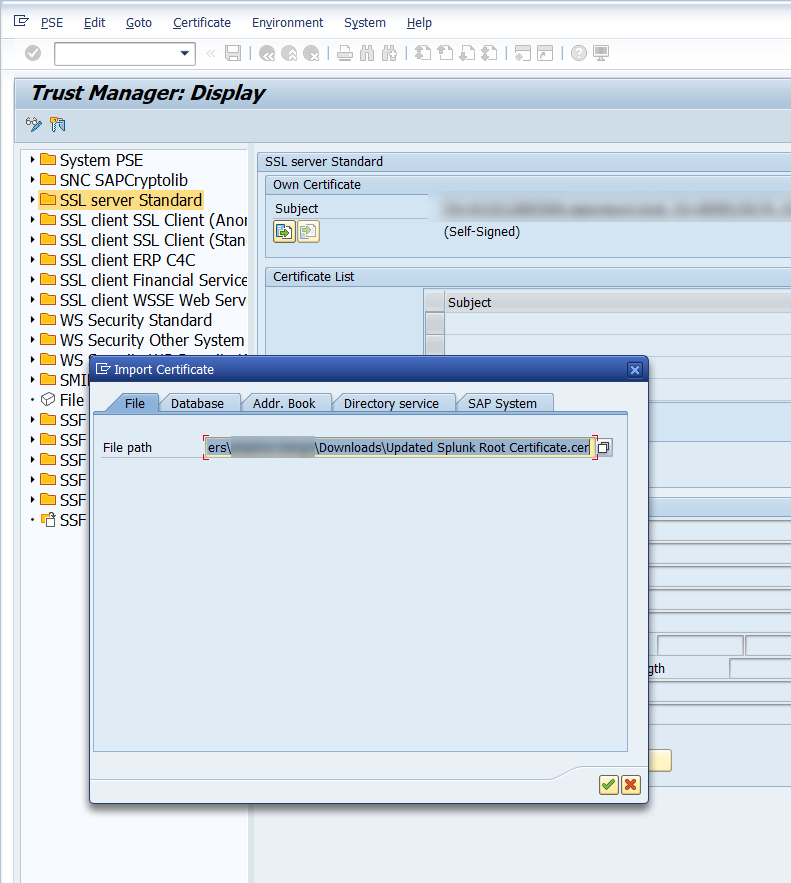This screenshot has height=883, width=791.
Task: Open file browse help next to File path
Action: click(604, 448)
